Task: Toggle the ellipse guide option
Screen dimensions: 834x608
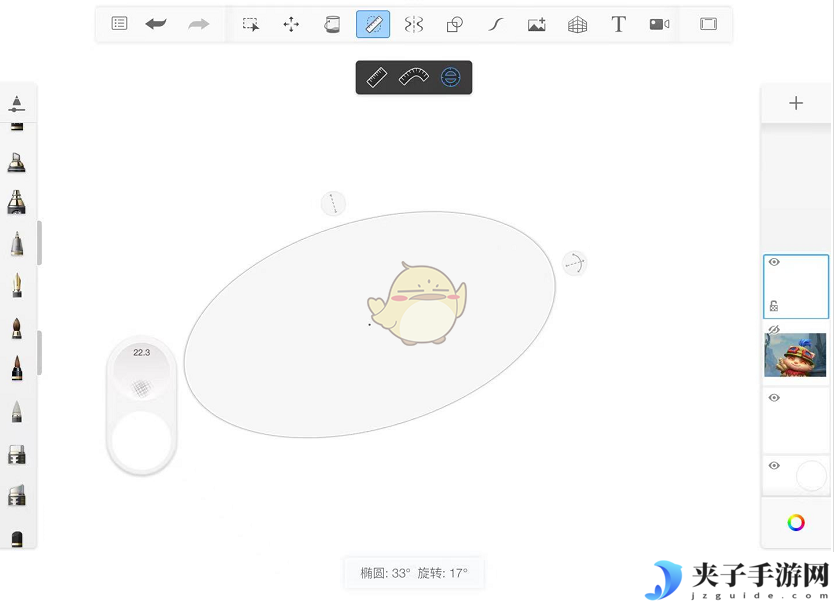Action: (451, 78)
